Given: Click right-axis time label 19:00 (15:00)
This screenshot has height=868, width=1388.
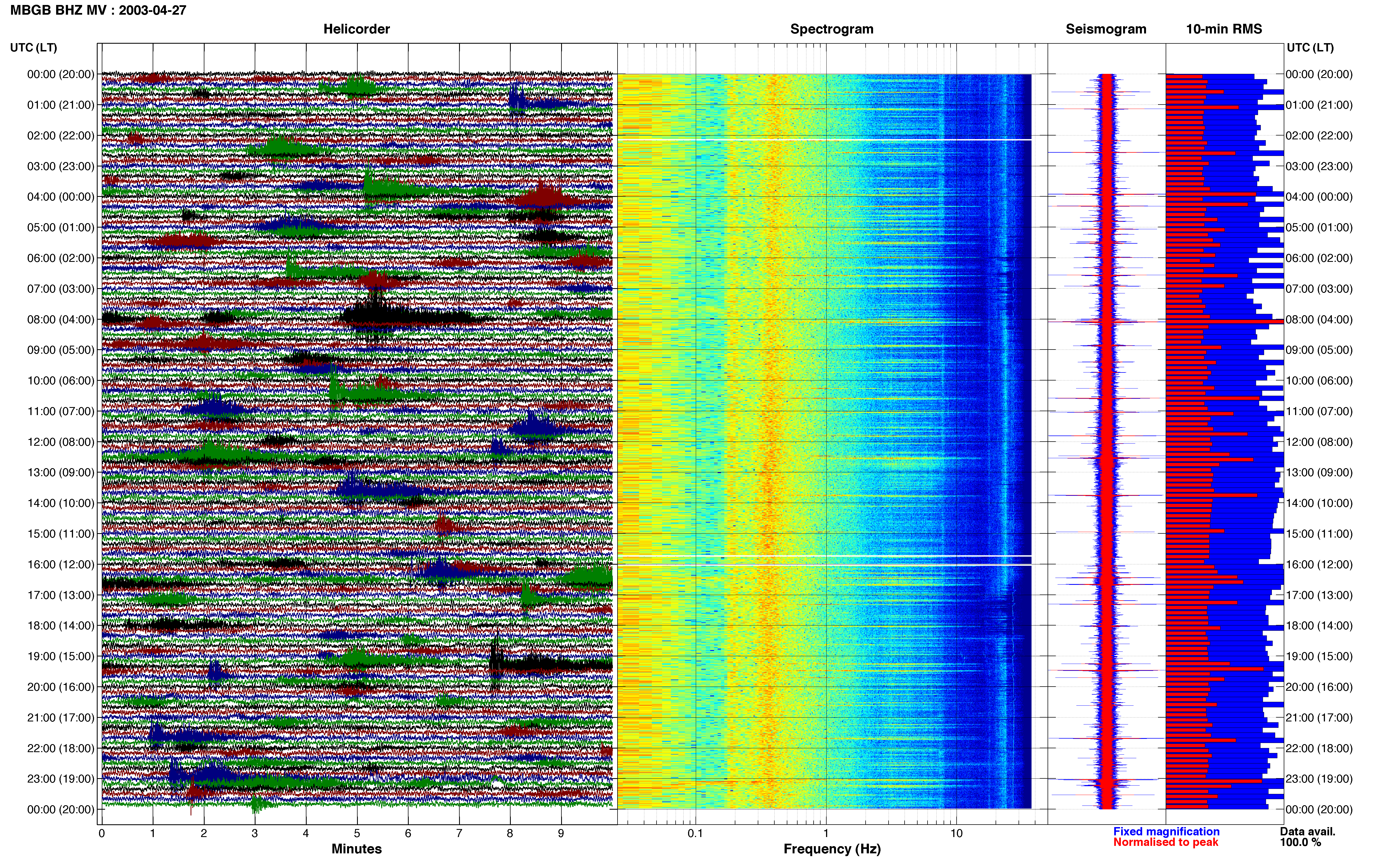Looking at the screenshot, I should click(x=1319, y=657).
